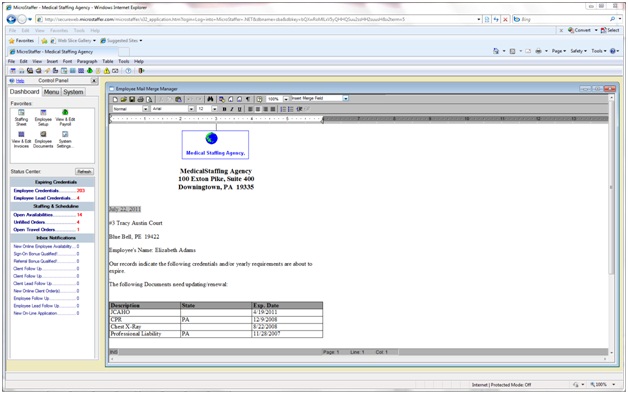This screenshot has width=628, height=394.
Task: Toggle italic formatting in the editor
Action: (x=231, y=109)
